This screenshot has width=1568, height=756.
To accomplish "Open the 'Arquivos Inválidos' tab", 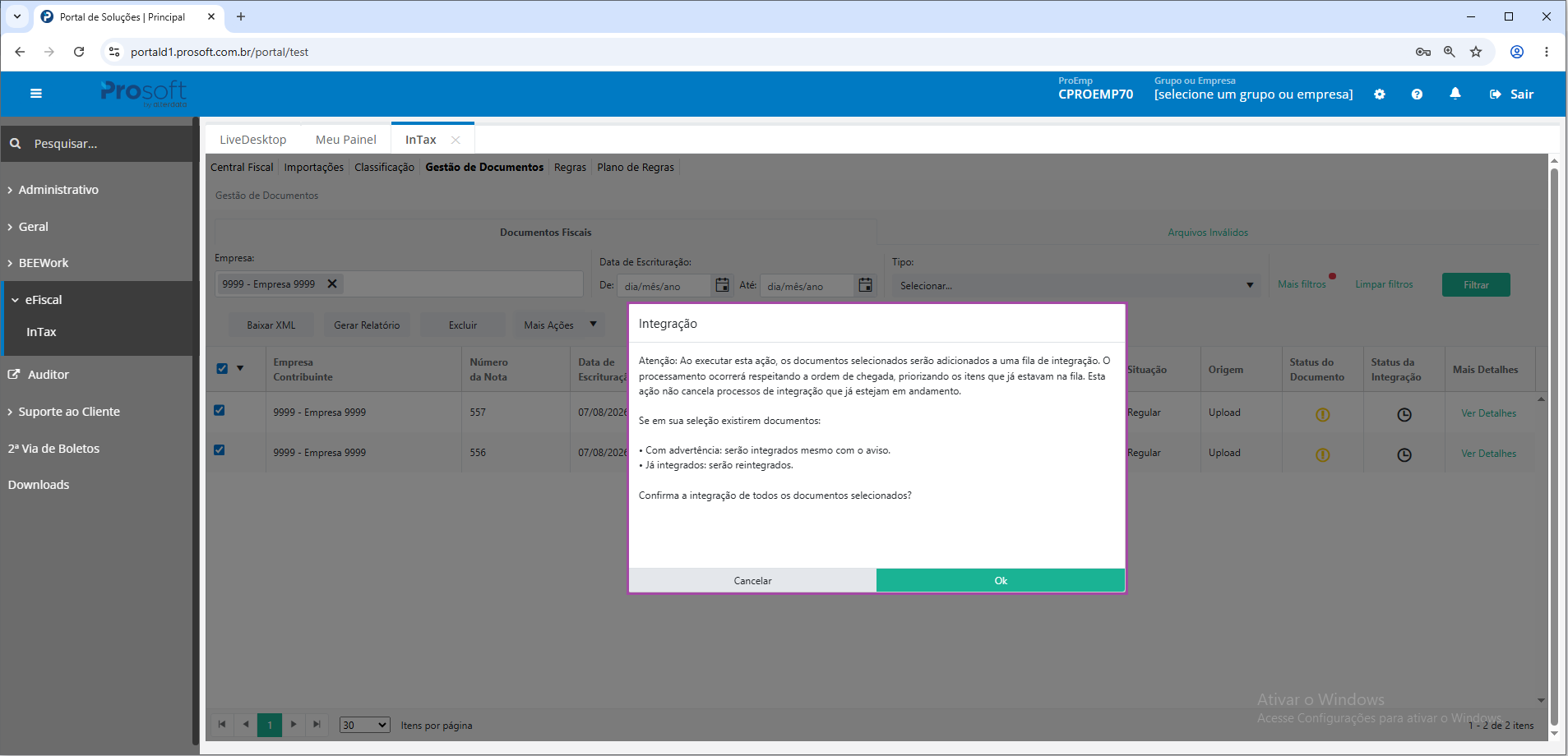I will point(1208,233).
